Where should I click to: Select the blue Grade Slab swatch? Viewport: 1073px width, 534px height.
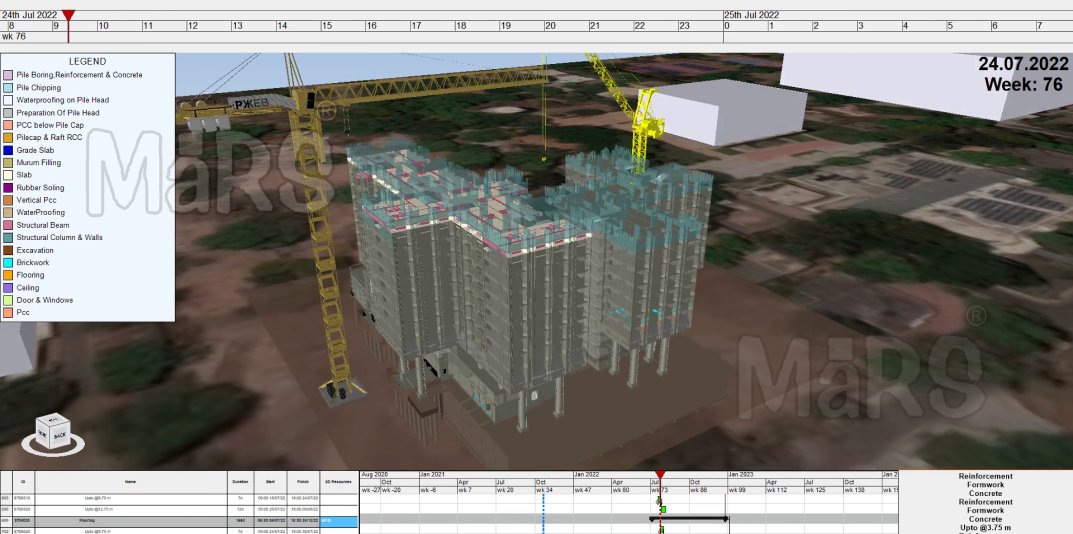click(x=8, y=150)
